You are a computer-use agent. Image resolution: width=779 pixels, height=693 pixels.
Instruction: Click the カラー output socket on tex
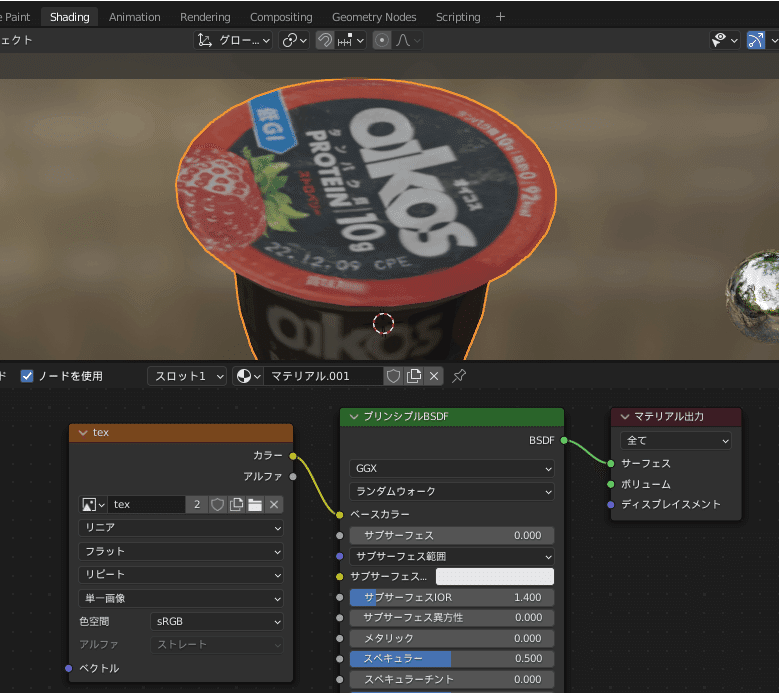(x=293, y=456)
